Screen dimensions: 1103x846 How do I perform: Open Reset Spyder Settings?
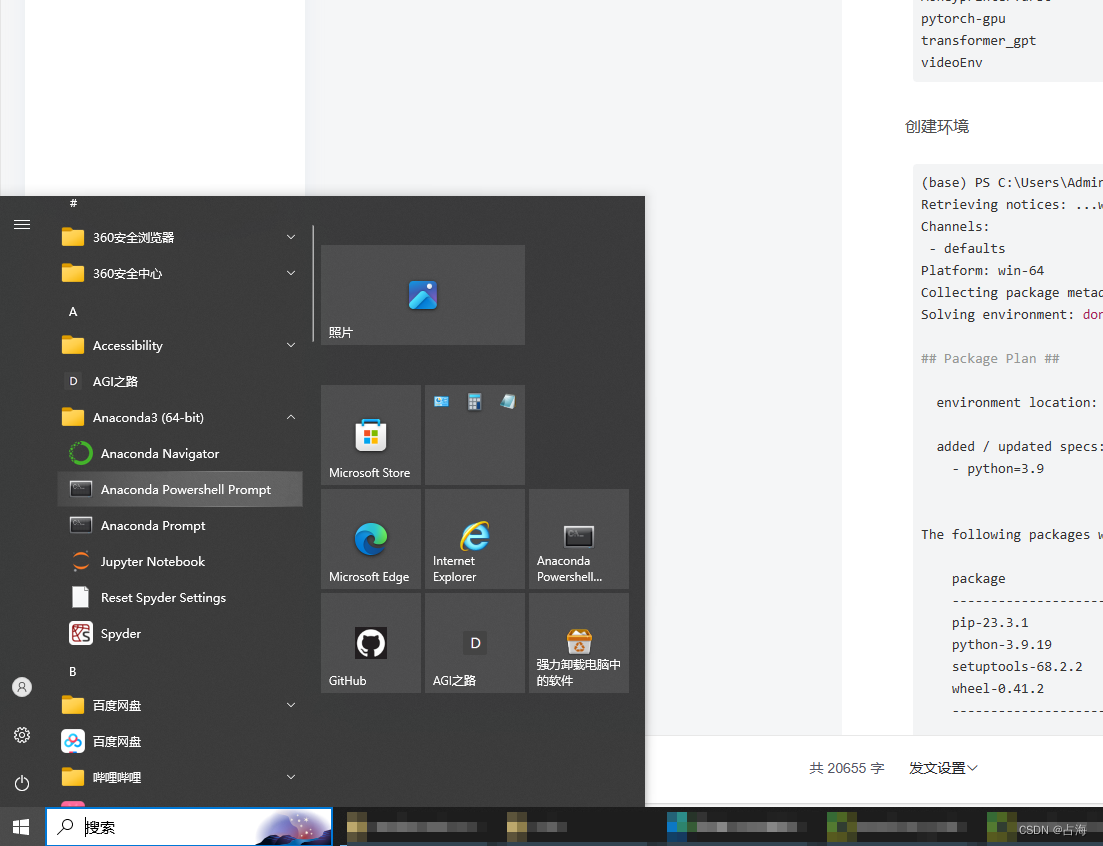point(180,597)
